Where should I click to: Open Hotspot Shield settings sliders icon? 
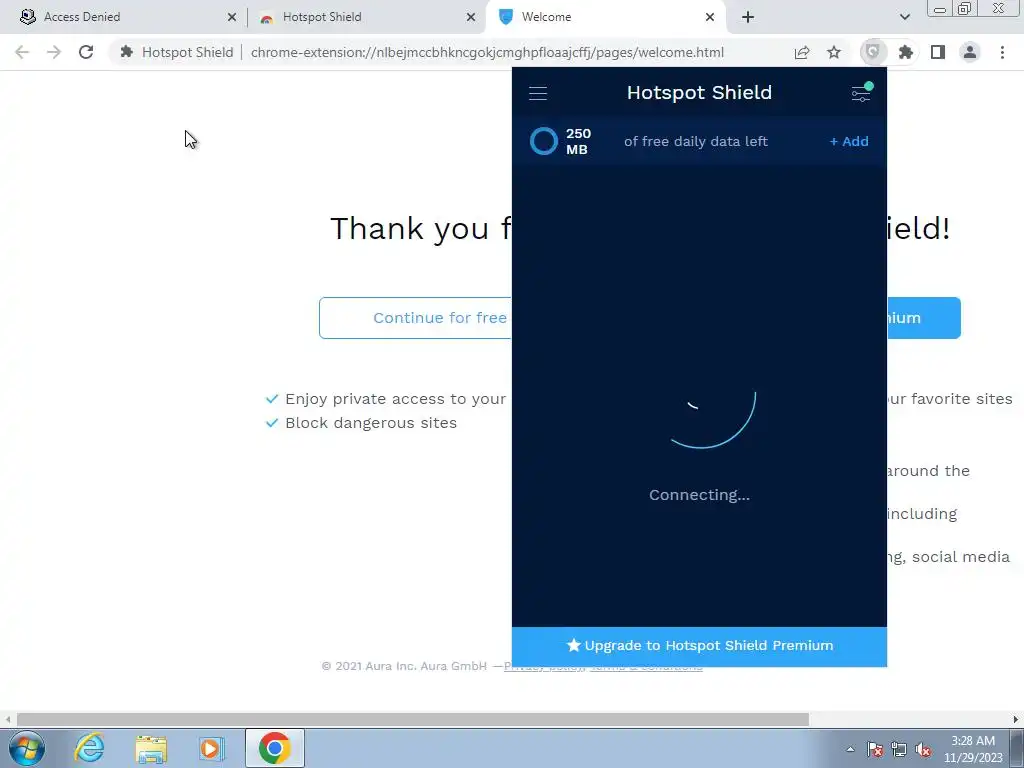coord(861,93)
